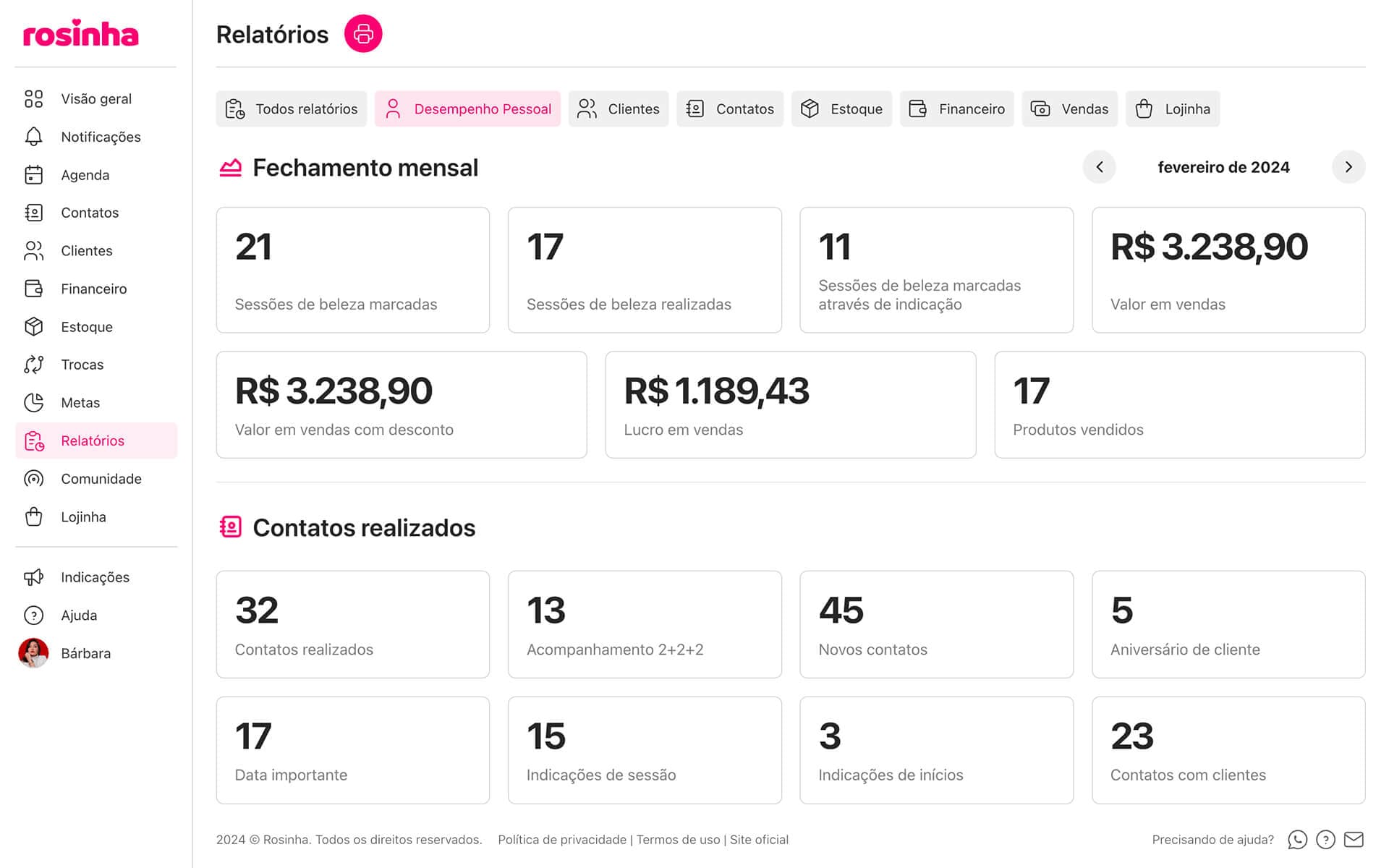This screenshot has height=868, width=1389.
Task: Click the Rosinha logo
Action: click(x=80, y=34)
